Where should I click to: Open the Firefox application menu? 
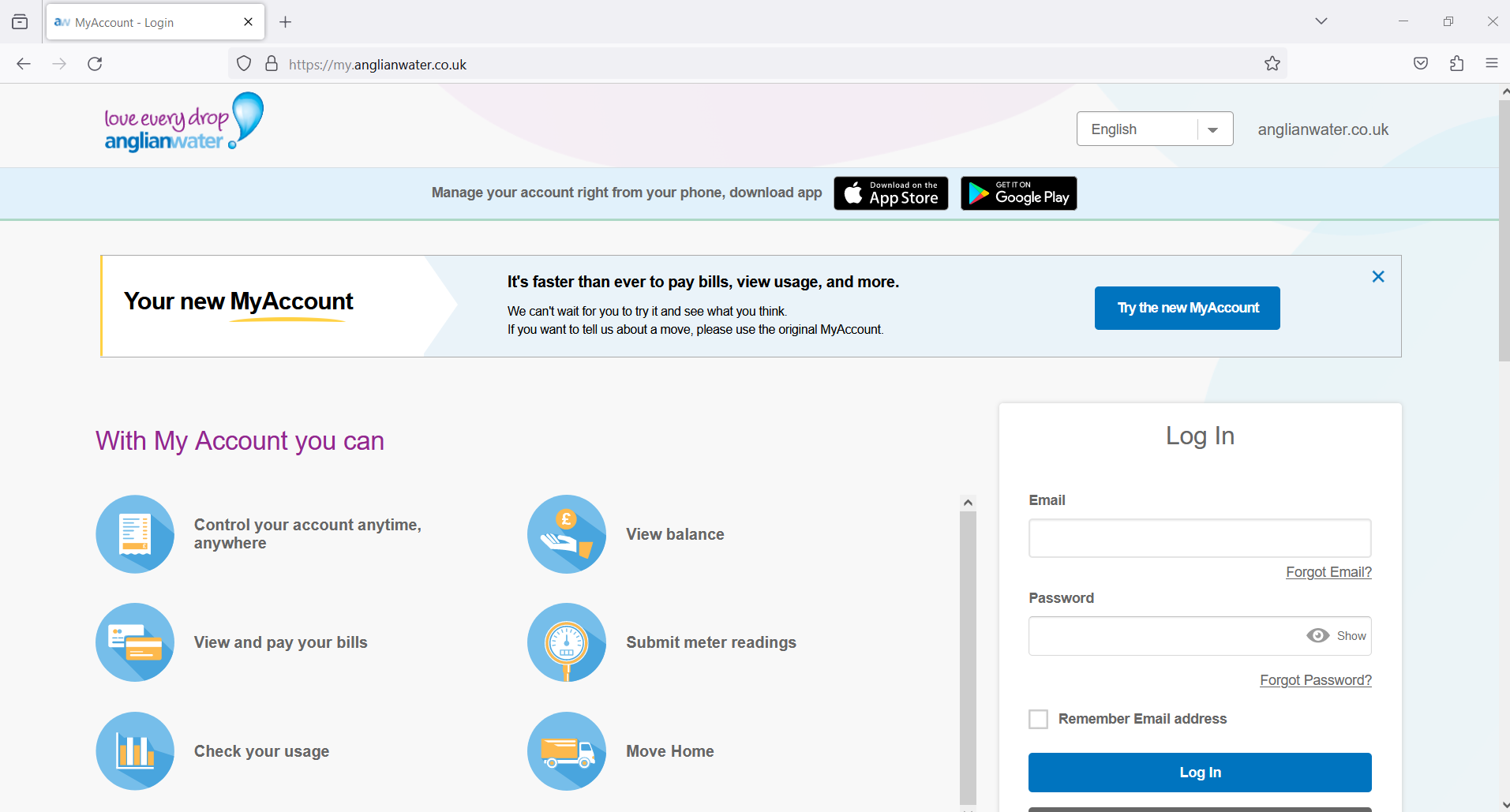point(1492,63)
